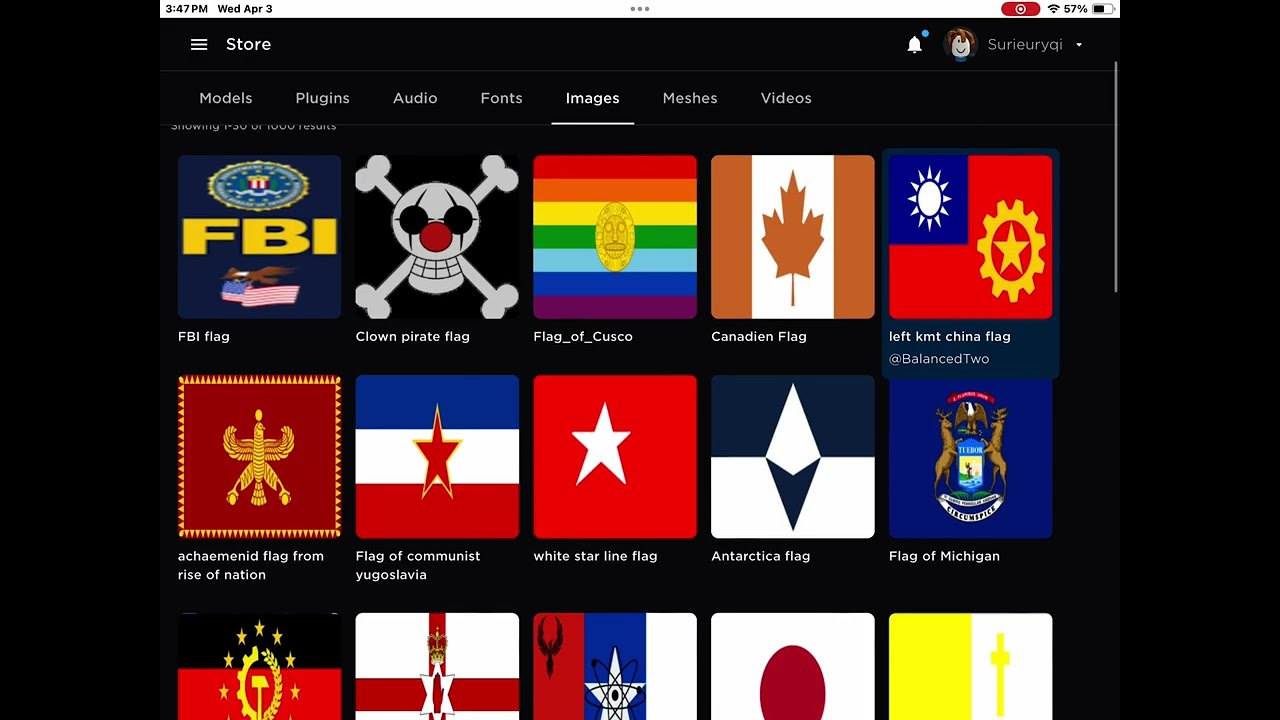Click the "left kmt china flag" title

coord(950,337)
